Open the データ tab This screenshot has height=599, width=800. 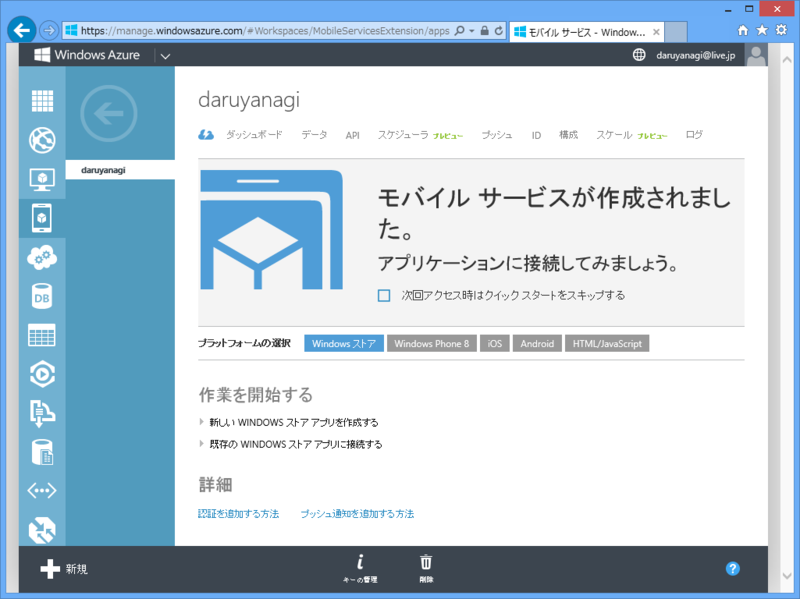tap(314, 135)
